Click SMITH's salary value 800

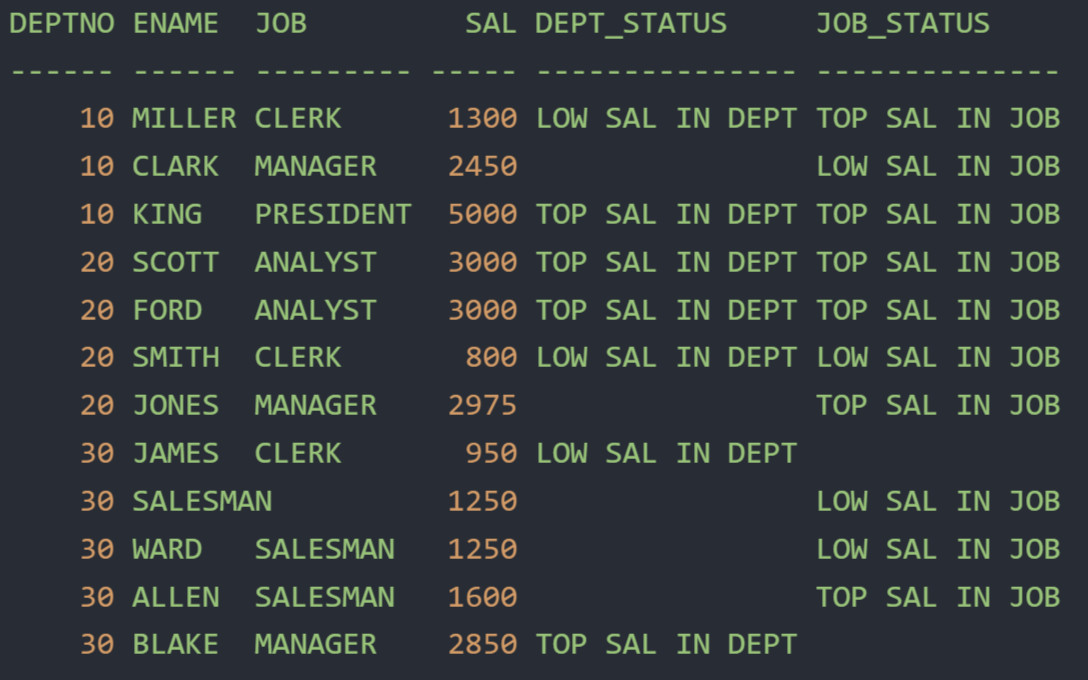click(x=491, y=358)
